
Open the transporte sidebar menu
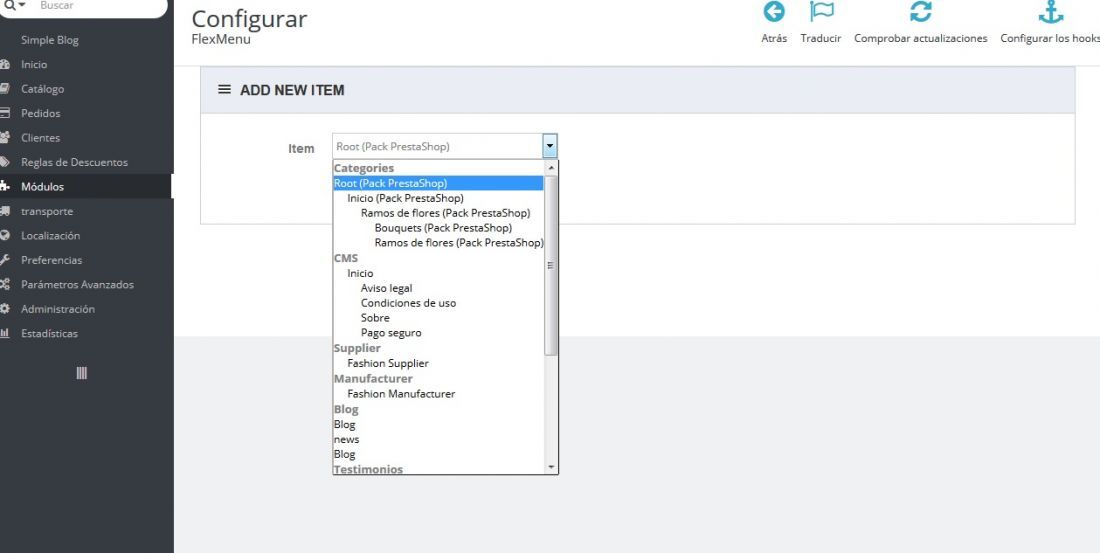(47, 211)
